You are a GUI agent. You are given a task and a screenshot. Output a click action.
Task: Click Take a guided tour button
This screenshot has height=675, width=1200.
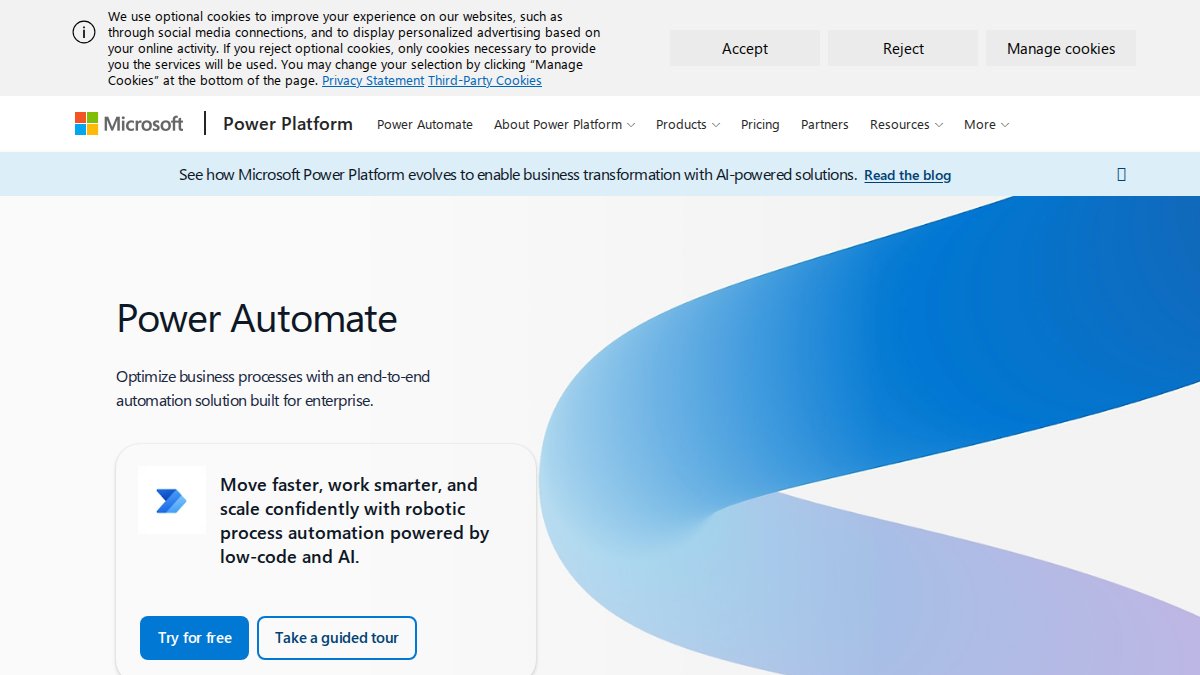point(337,638)
